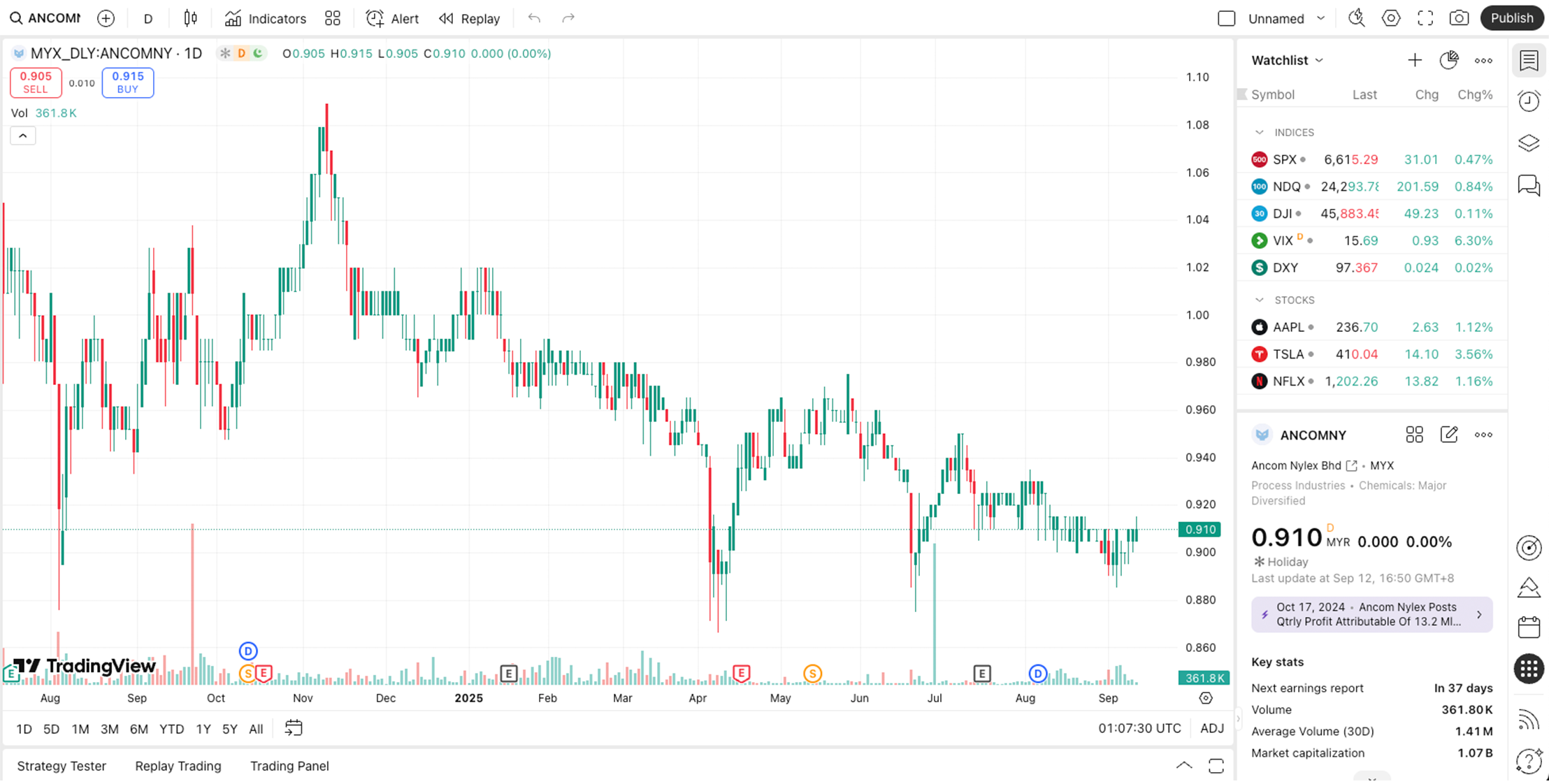Collapse the indicator legend arrow
Image resolution: width=1549 pixels, height=784 pixels.
coord(23,136)
